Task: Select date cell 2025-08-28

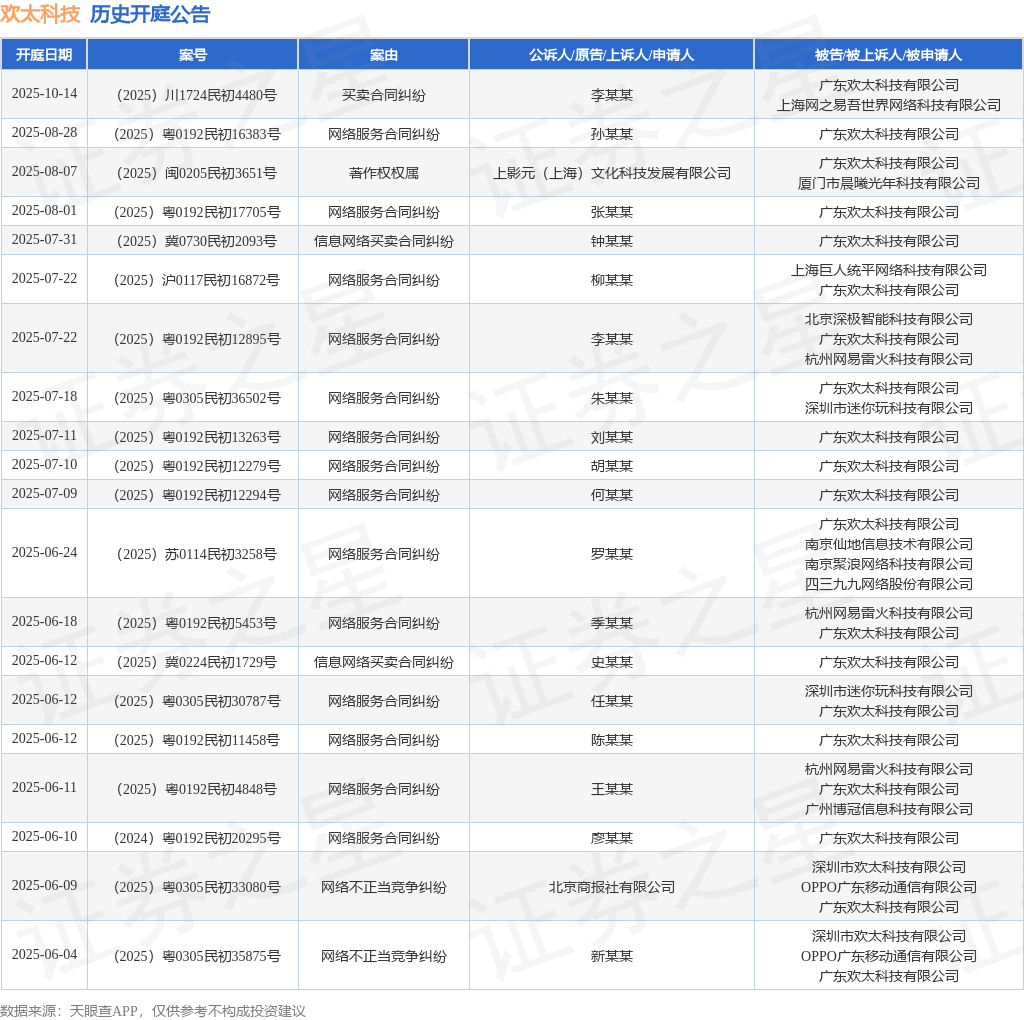Action: point(44,133)
